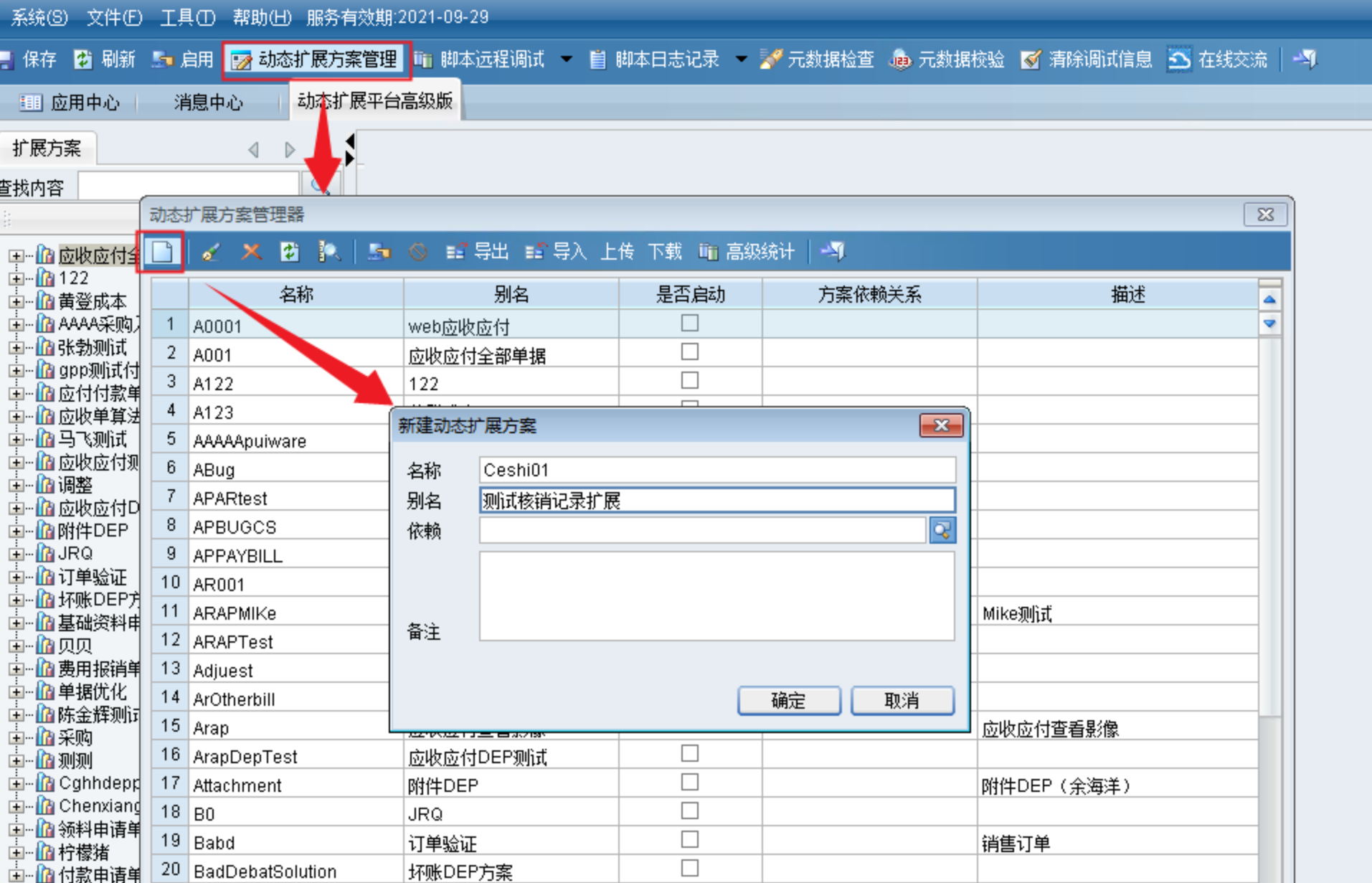Click the new scheme icon in manager toolbar
This screenshot has width=1372, height=883.
point(162,252)
